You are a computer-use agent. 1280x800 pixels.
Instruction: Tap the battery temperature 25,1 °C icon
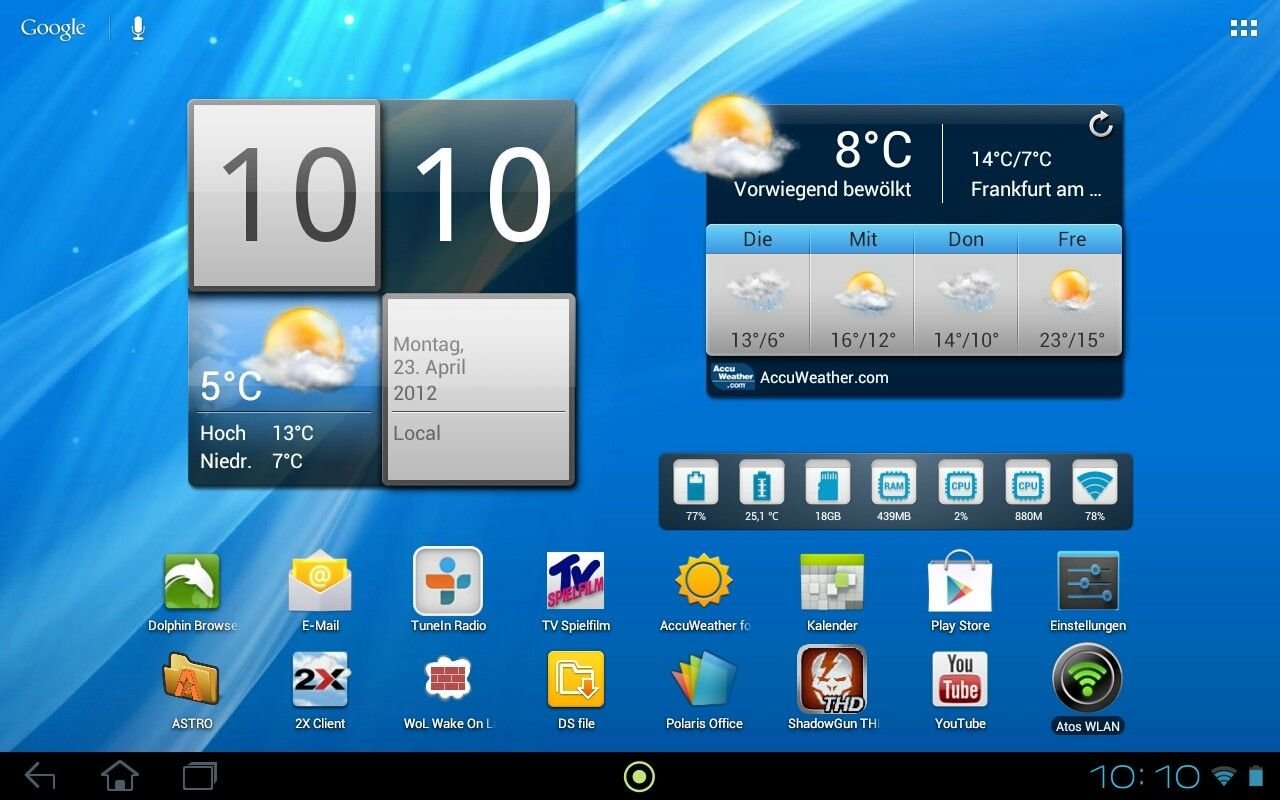(x=762, y=483)
